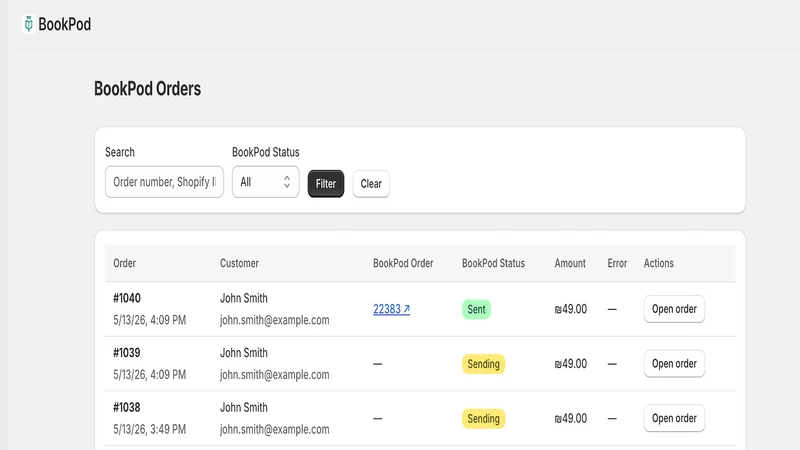Open order for row #1039
The height and width of the screenshot is (450, 800).
(674, 363)
